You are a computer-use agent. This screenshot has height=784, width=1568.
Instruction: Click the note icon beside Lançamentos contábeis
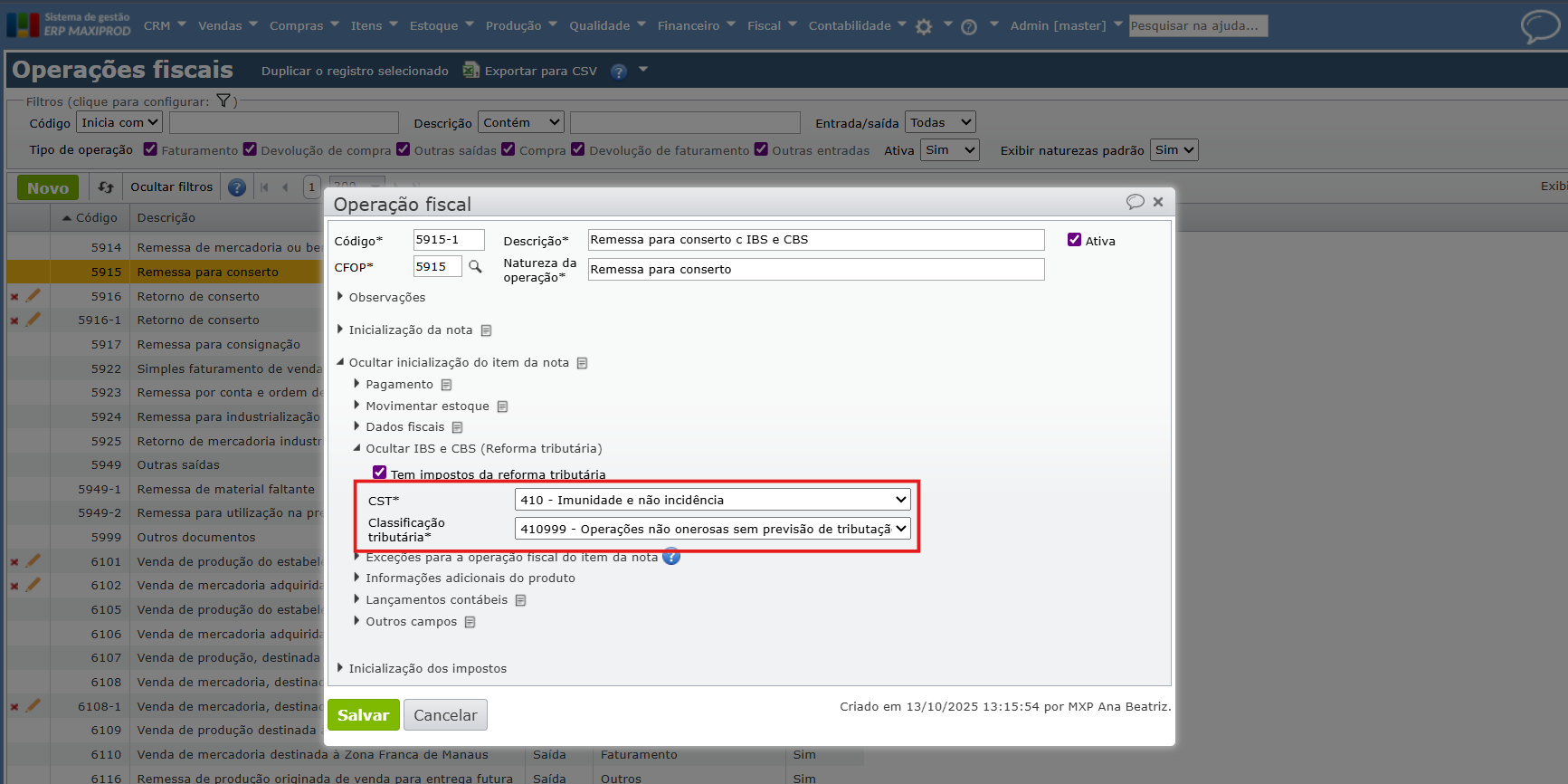[520, 600]
